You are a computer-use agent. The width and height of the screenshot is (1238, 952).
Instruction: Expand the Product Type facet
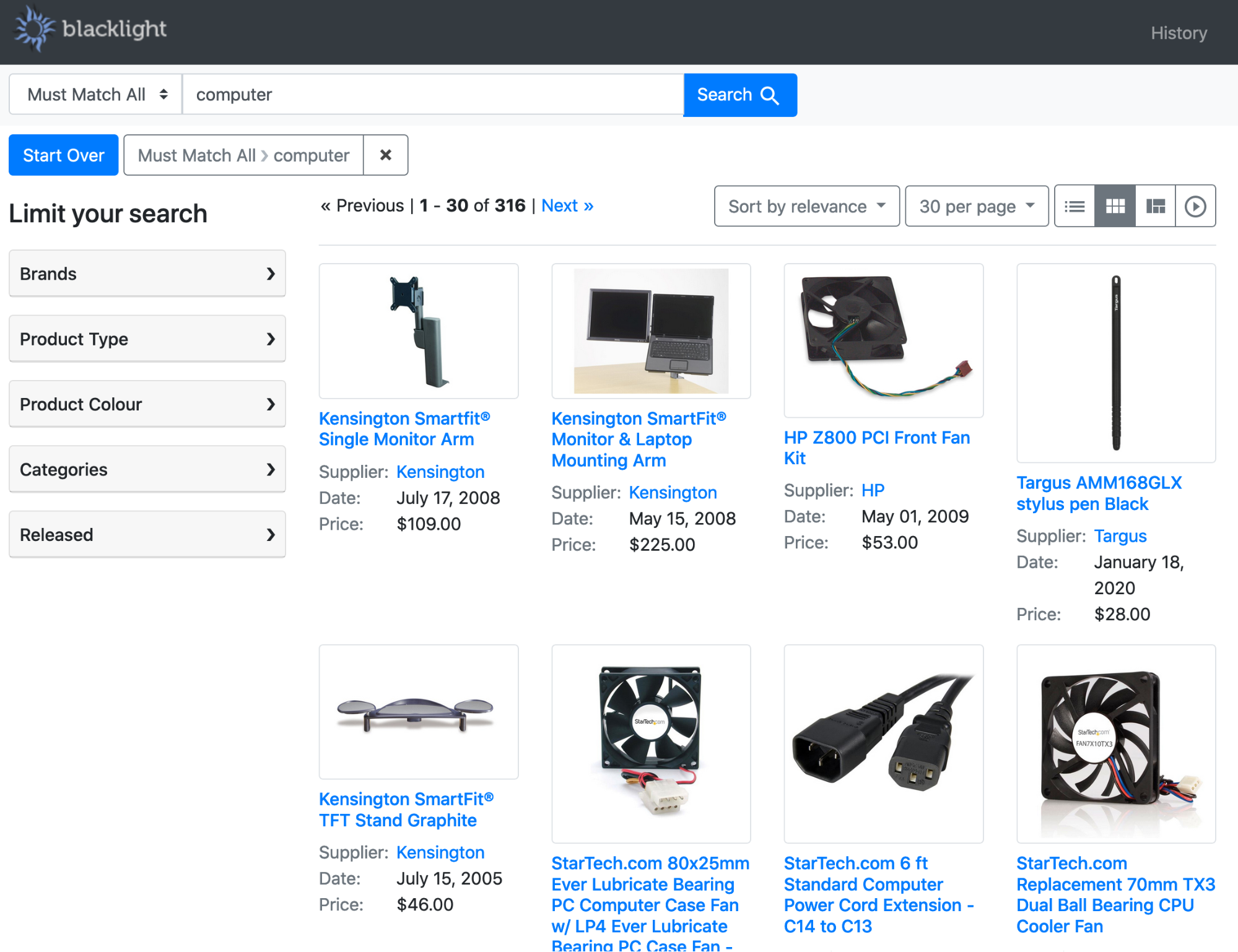point(147,339)
